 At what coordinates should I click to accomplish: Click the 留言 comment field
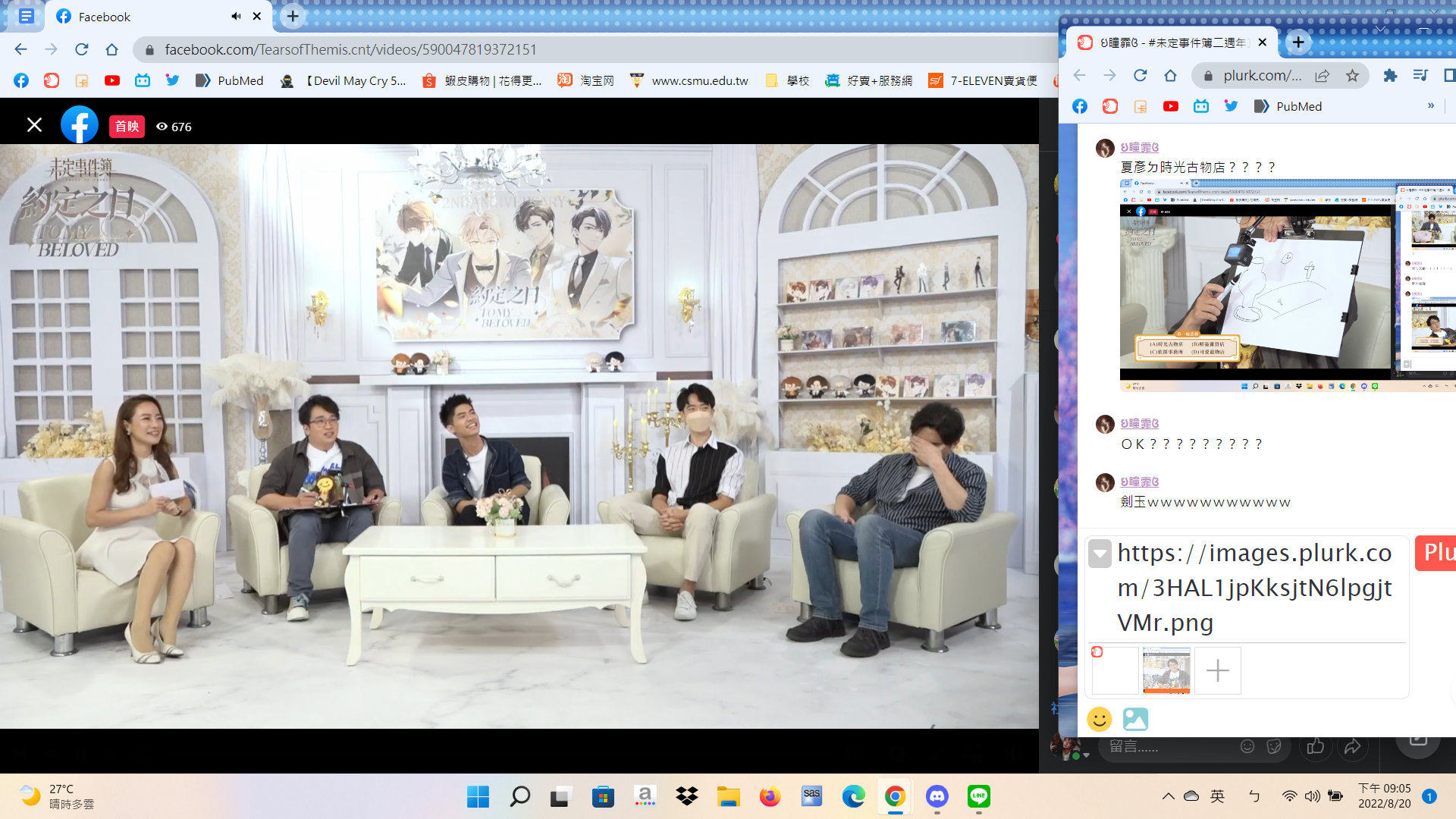click(x=1168, y=747)
